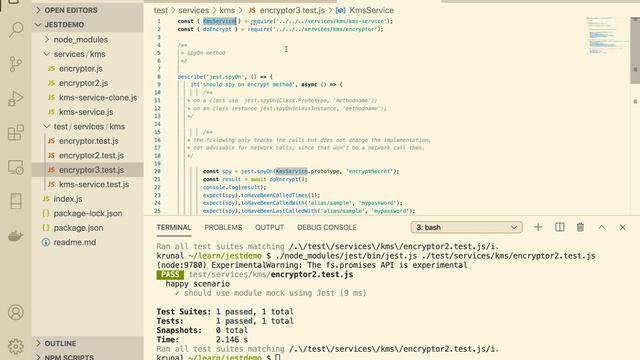Image resolution: width=640 pixels, height=360 pixels.
Task: Click the editor minimap preview
Action: tap(607, 36)
